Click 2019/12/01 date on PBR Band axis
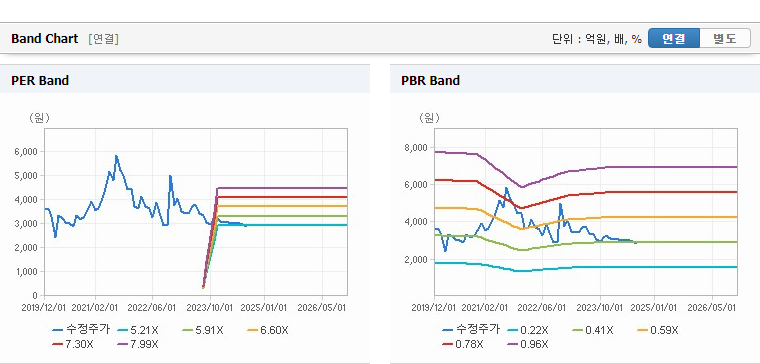 click(434, 307)
